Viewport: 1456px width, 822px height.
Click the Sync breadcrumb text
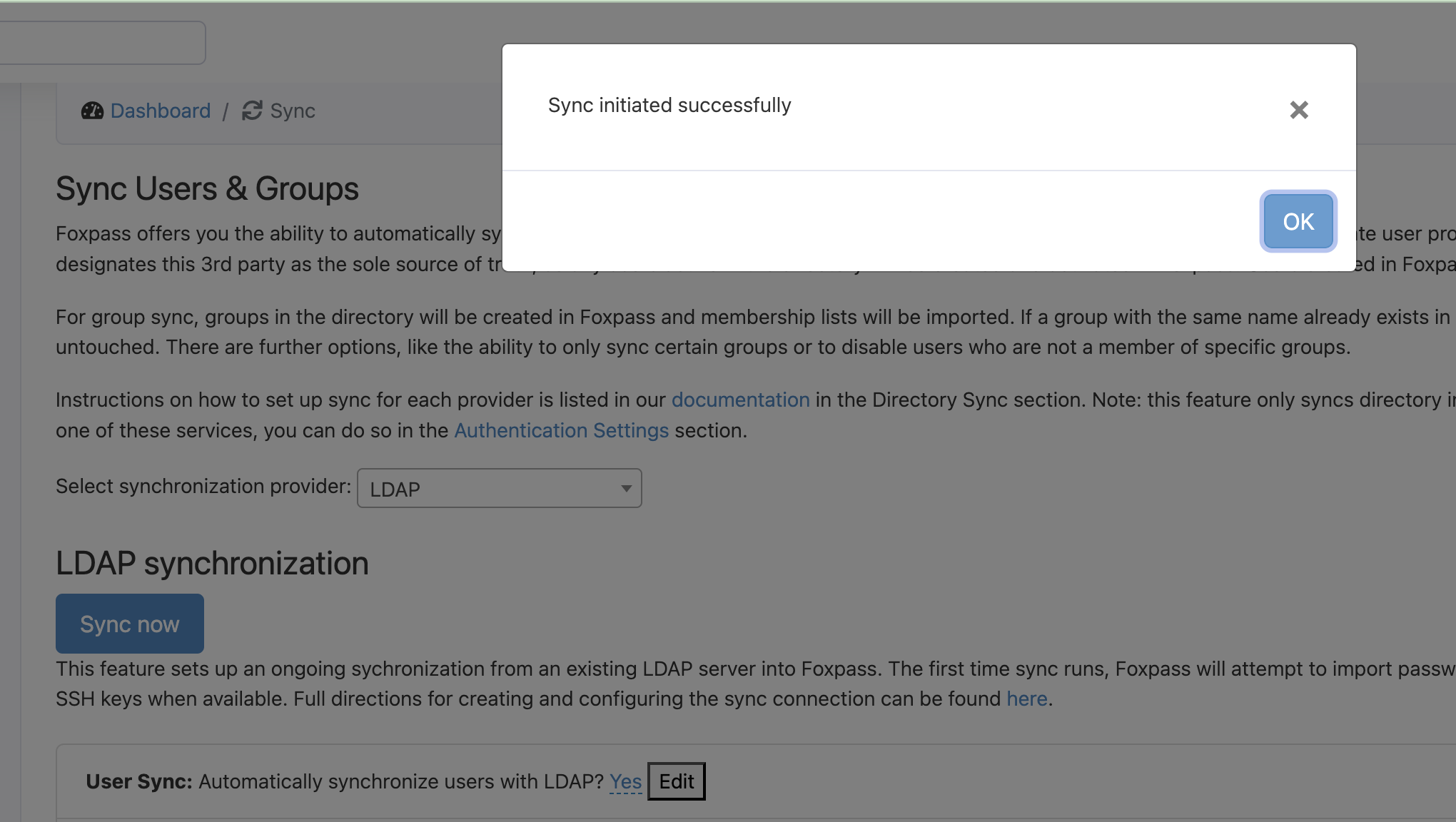293,111
